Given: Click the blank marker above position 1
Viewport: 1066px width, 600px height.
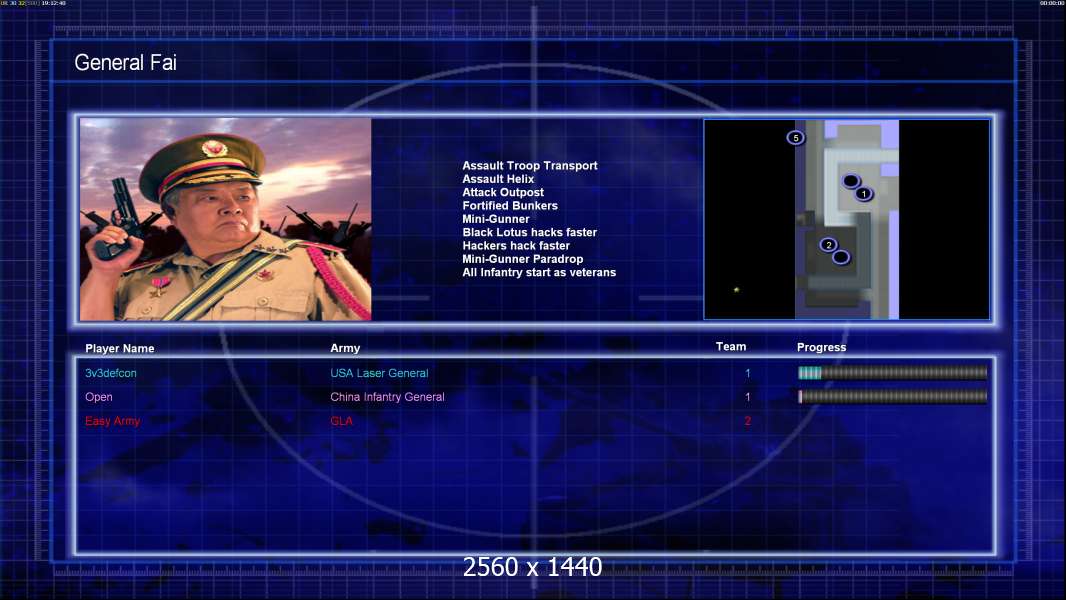Looking at the screenshot, I should tap(850, 181).
